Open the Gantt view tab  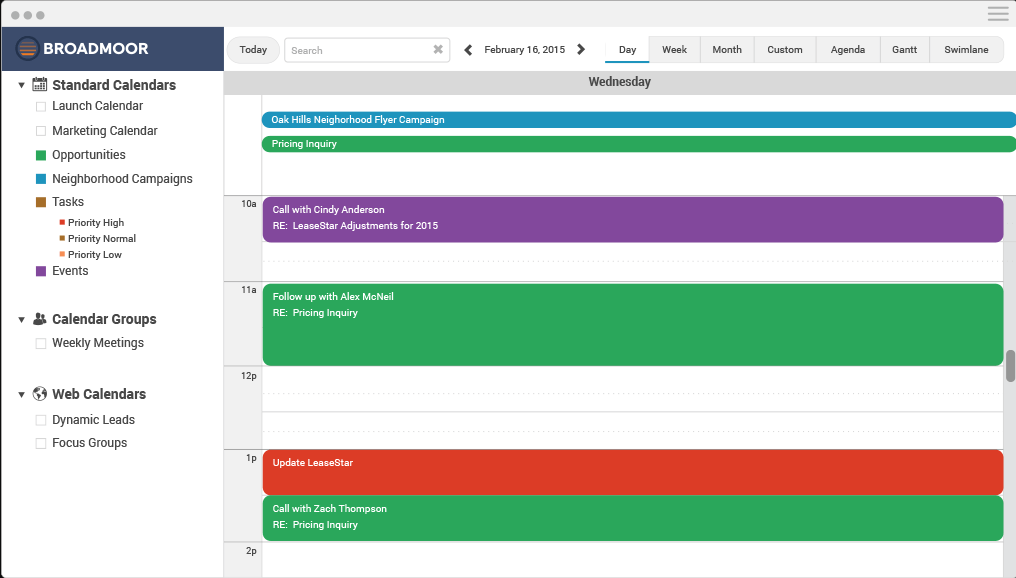coord(904,50)
